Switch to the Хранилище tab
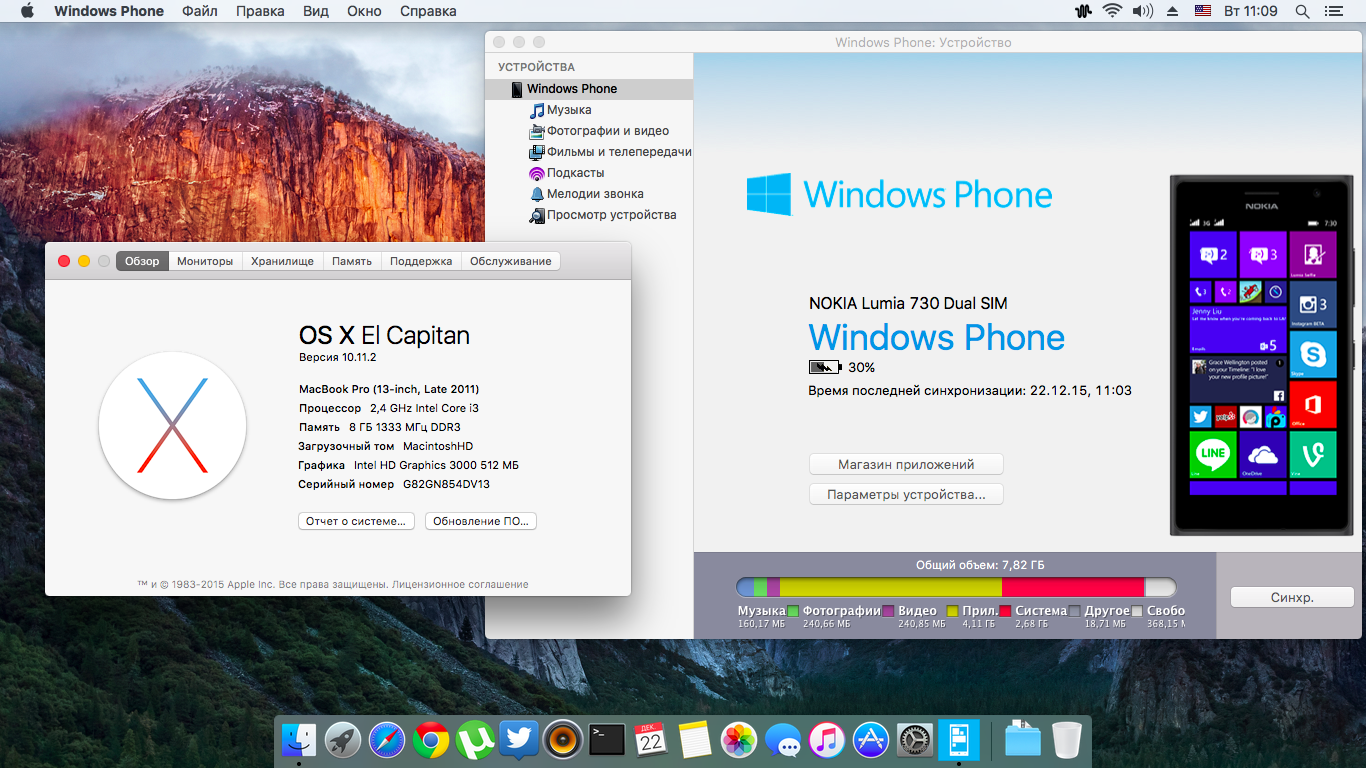 click(282, 261)
